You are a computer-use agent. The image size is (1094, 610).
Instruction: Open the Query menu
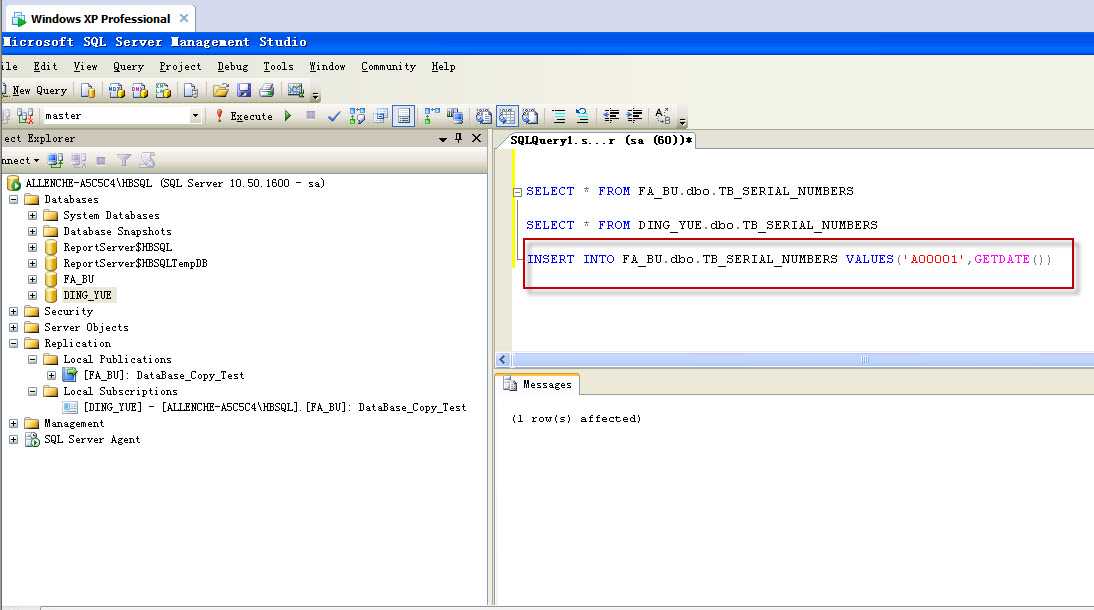[x=128, y=66]
